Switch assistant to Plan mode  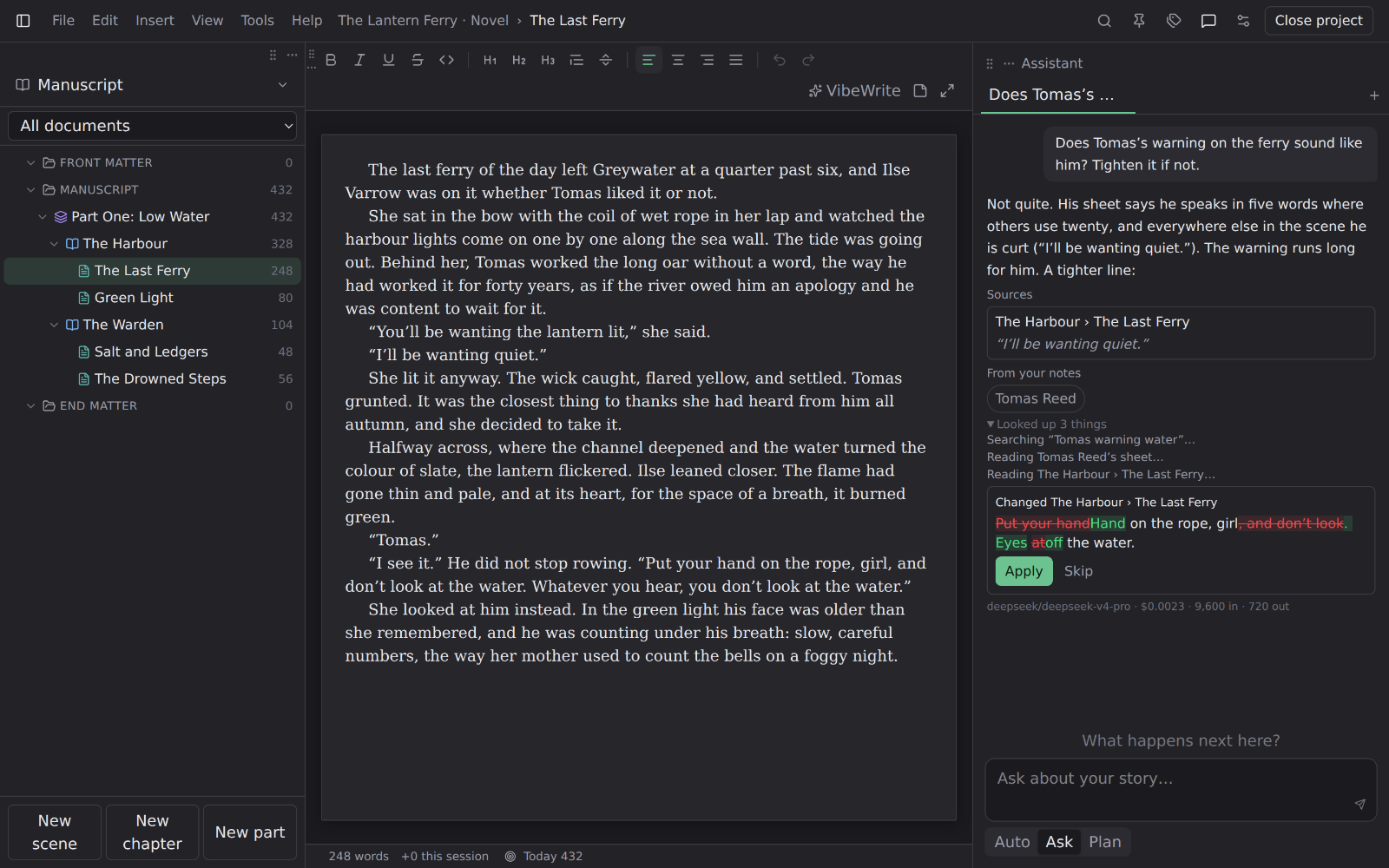(x=1104, y=842)
